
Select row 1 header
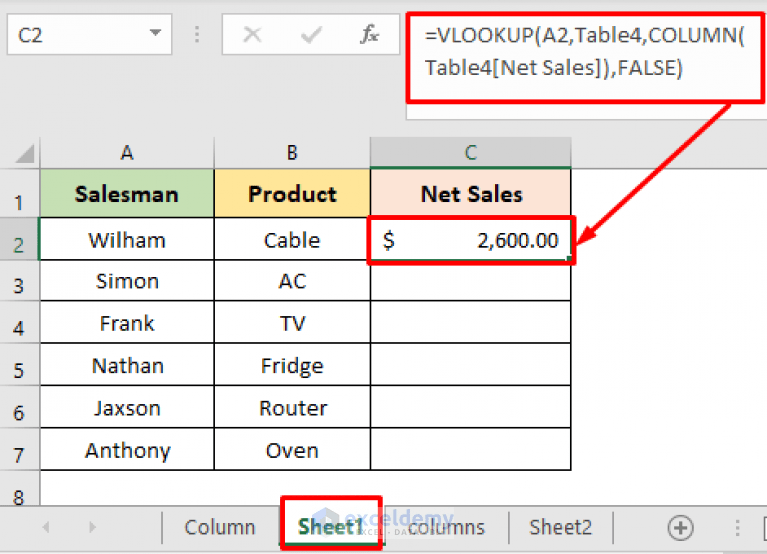19,194
